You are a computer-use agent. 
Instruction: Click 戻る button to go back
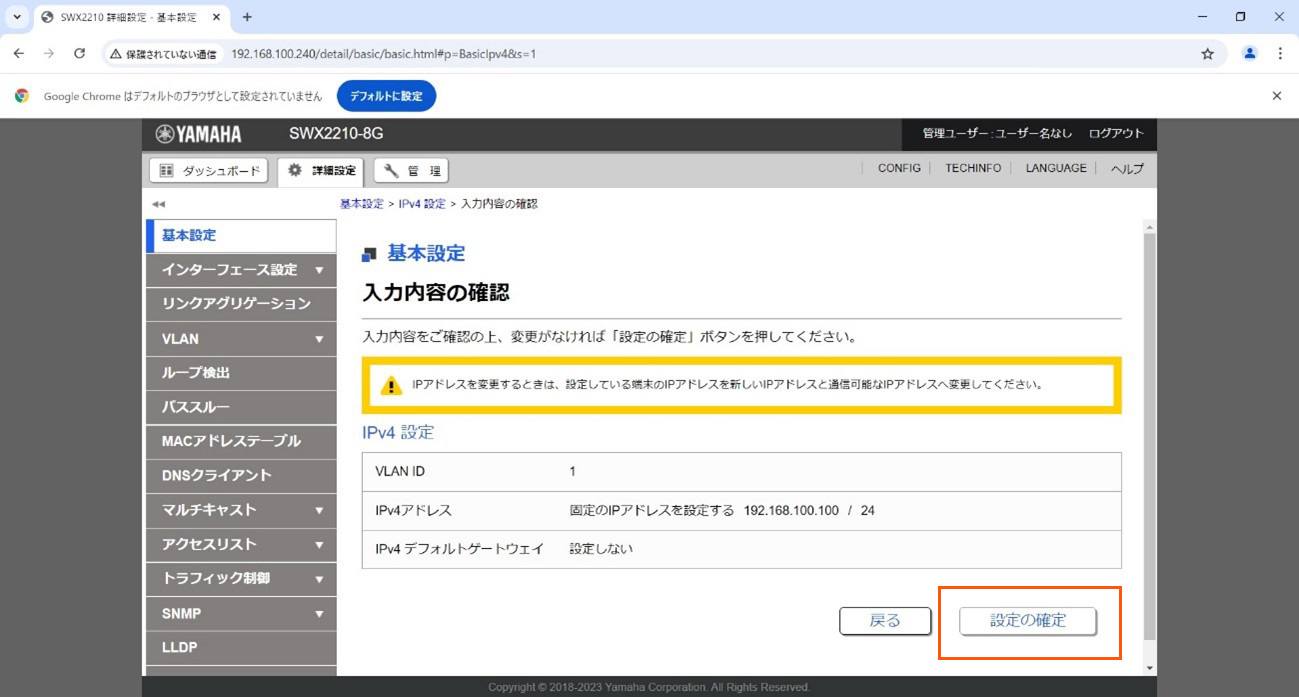coord(884,621)
